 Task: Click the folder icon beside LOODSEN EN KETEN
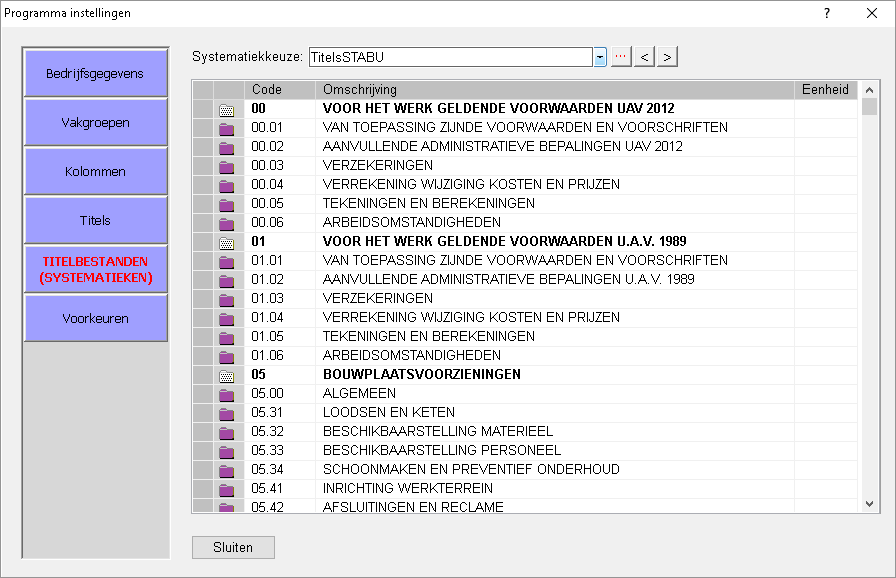225,412
